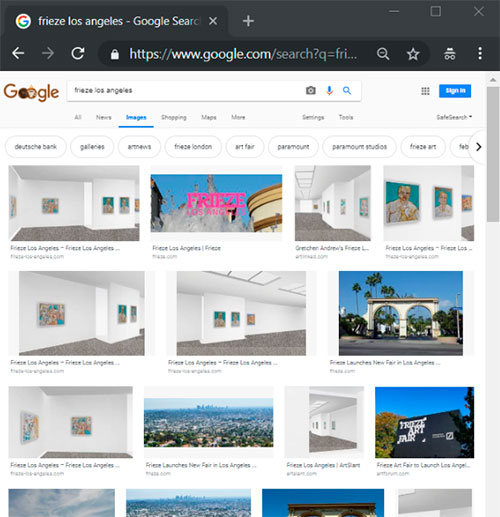Select the artnews filter chip
Screen dimensions: 500x517
[139, 147]
